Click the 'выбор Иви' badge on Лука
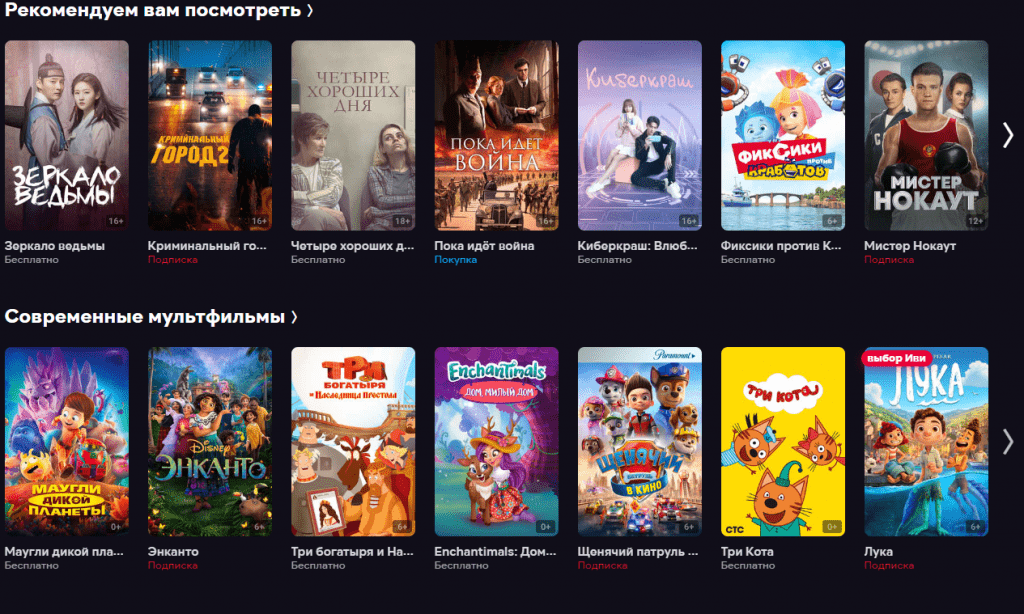Screen dimensions: 1024x614 896,358
